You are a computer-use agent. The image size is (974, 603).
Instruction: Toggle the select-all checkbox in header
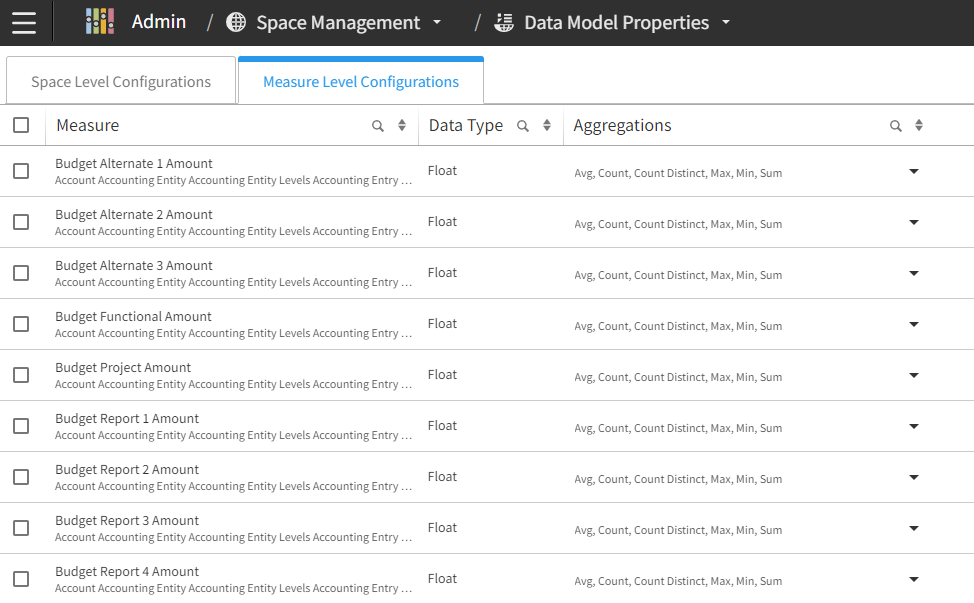click(x=21, y=125)
